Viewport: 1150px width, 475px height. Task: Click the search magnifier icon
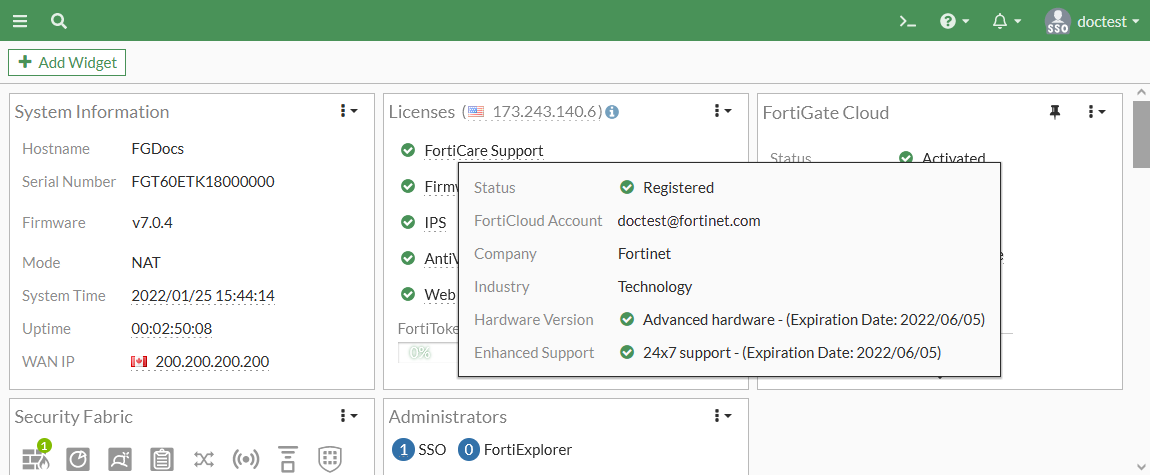[59, 21]
